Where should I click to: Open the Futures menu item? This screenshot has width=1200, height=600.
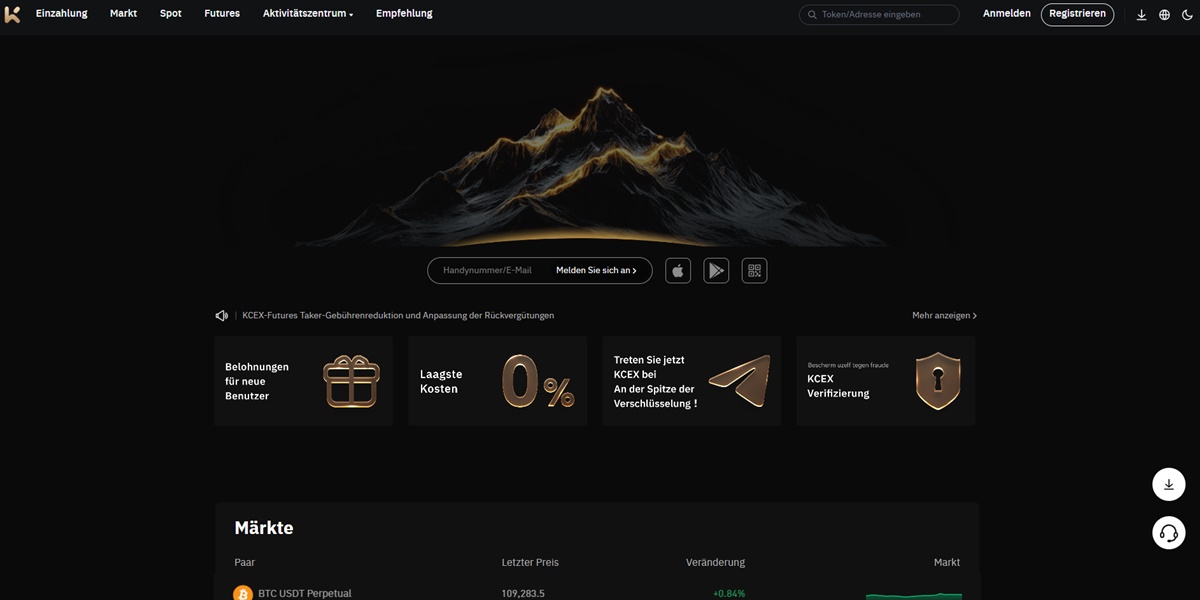coord(222,14)
